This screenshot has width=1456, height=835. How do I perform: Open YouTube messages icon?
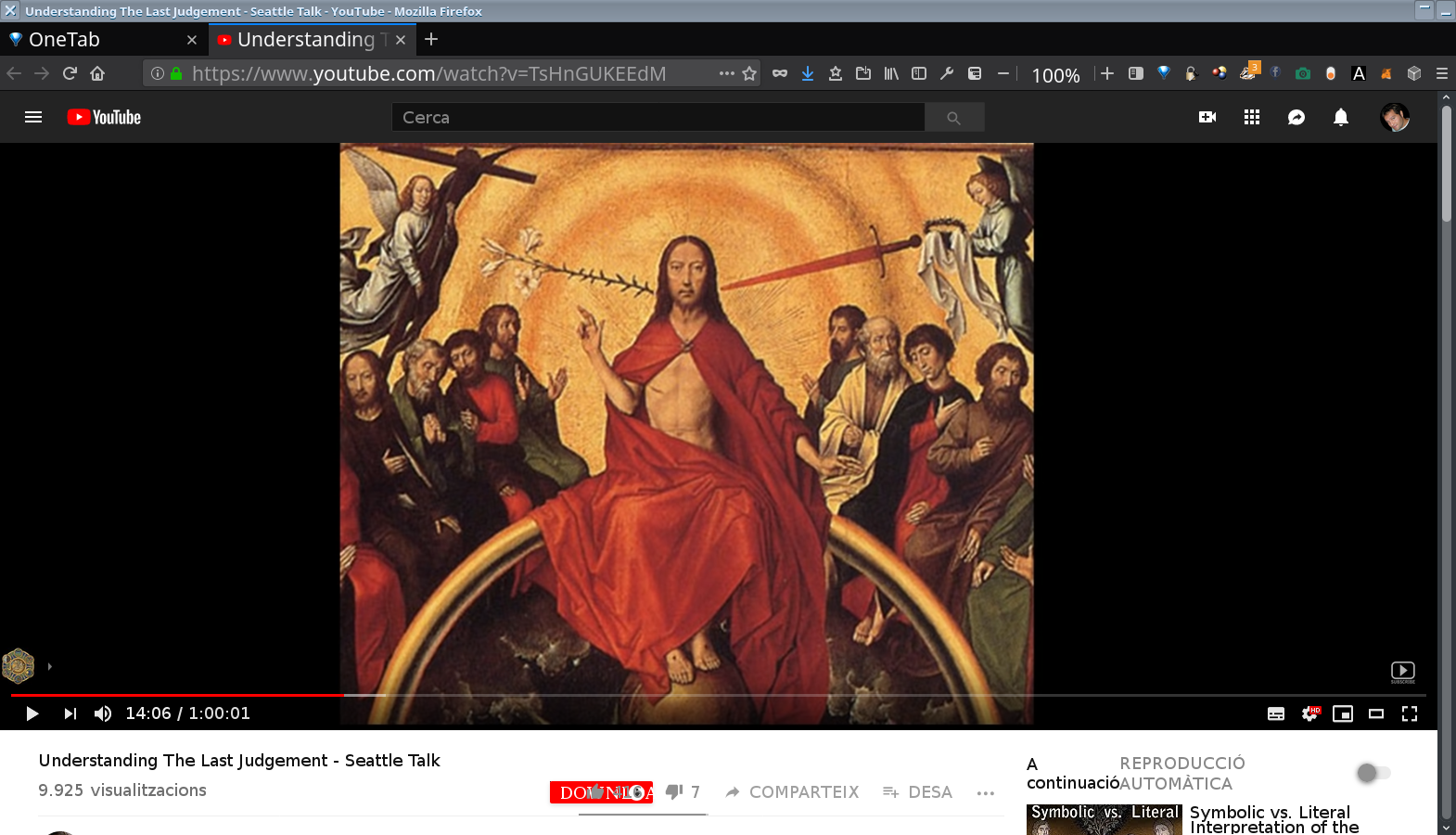click(x=1296, y=117)
